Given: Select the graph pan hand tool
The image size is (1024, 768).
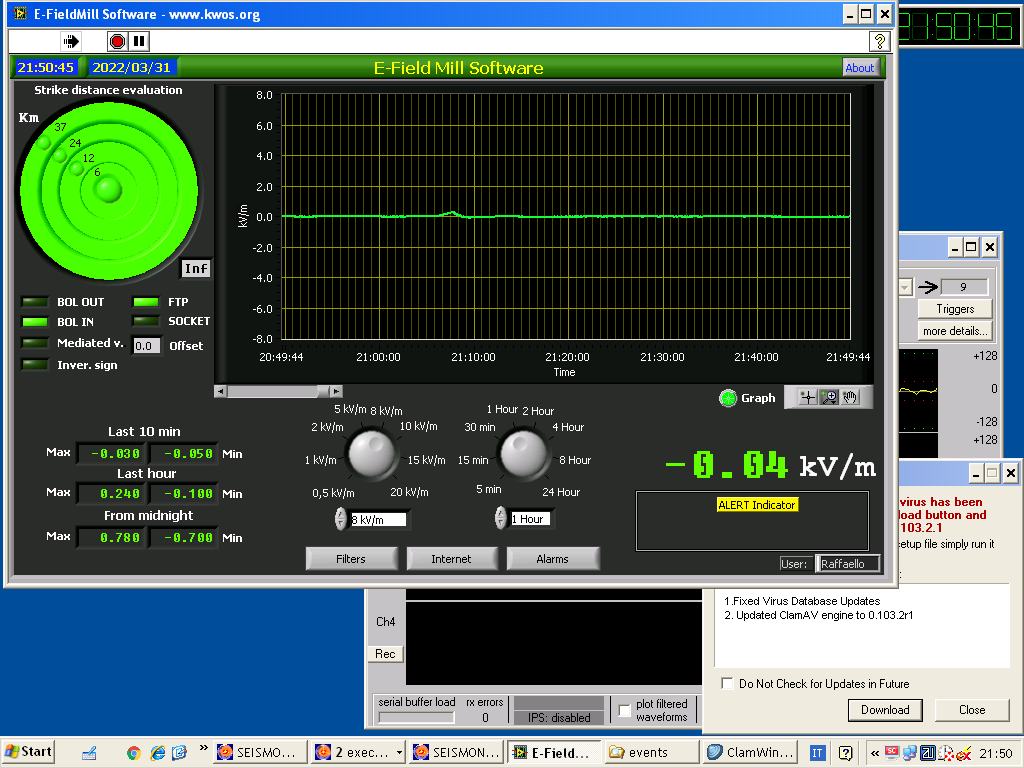Looking at the screenshot, I should [x=850, y=397].
